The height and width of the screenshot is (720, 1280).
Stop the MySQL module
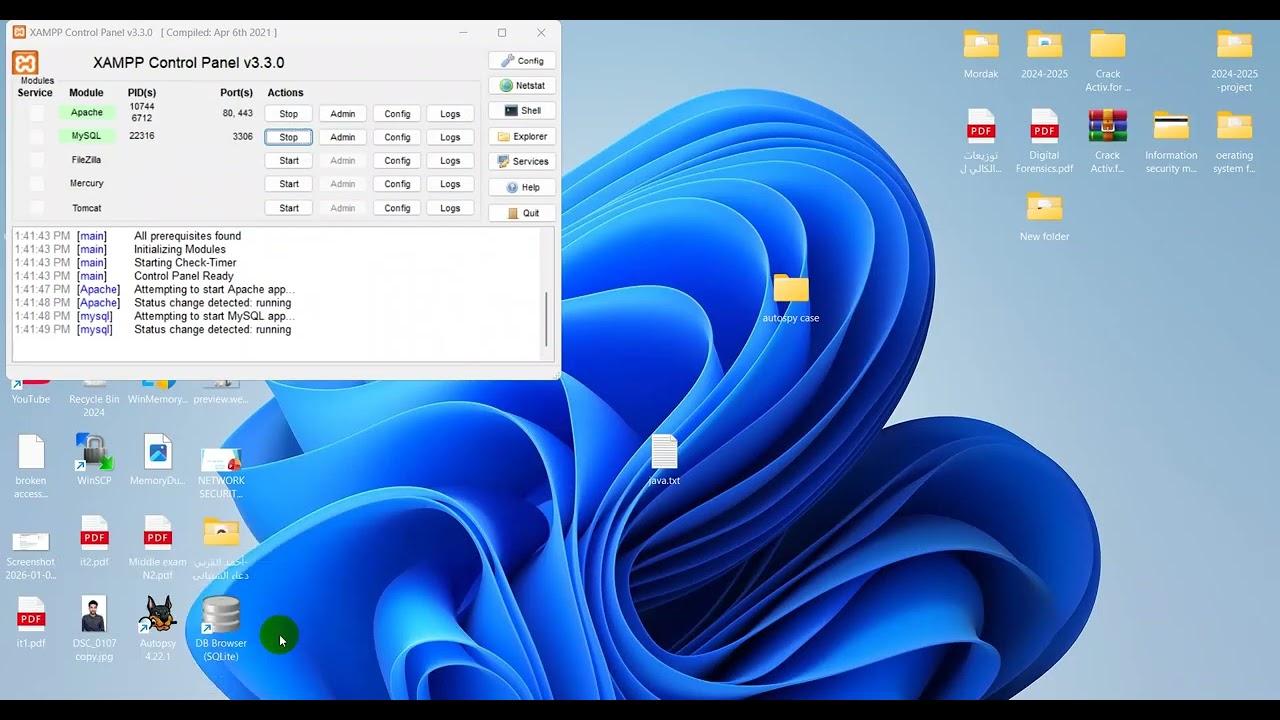click(289, 137)
